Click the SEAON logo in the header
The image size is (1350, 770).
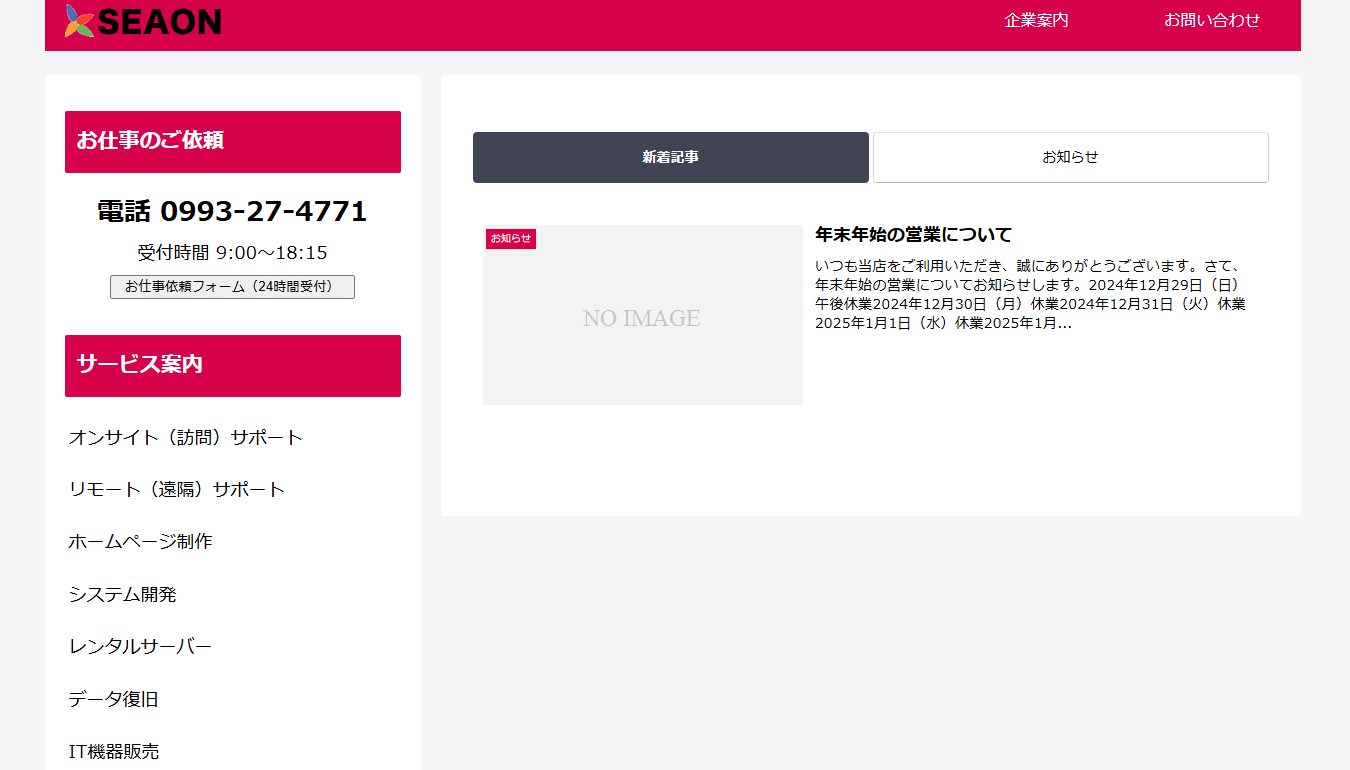click(x=143, y=21)
